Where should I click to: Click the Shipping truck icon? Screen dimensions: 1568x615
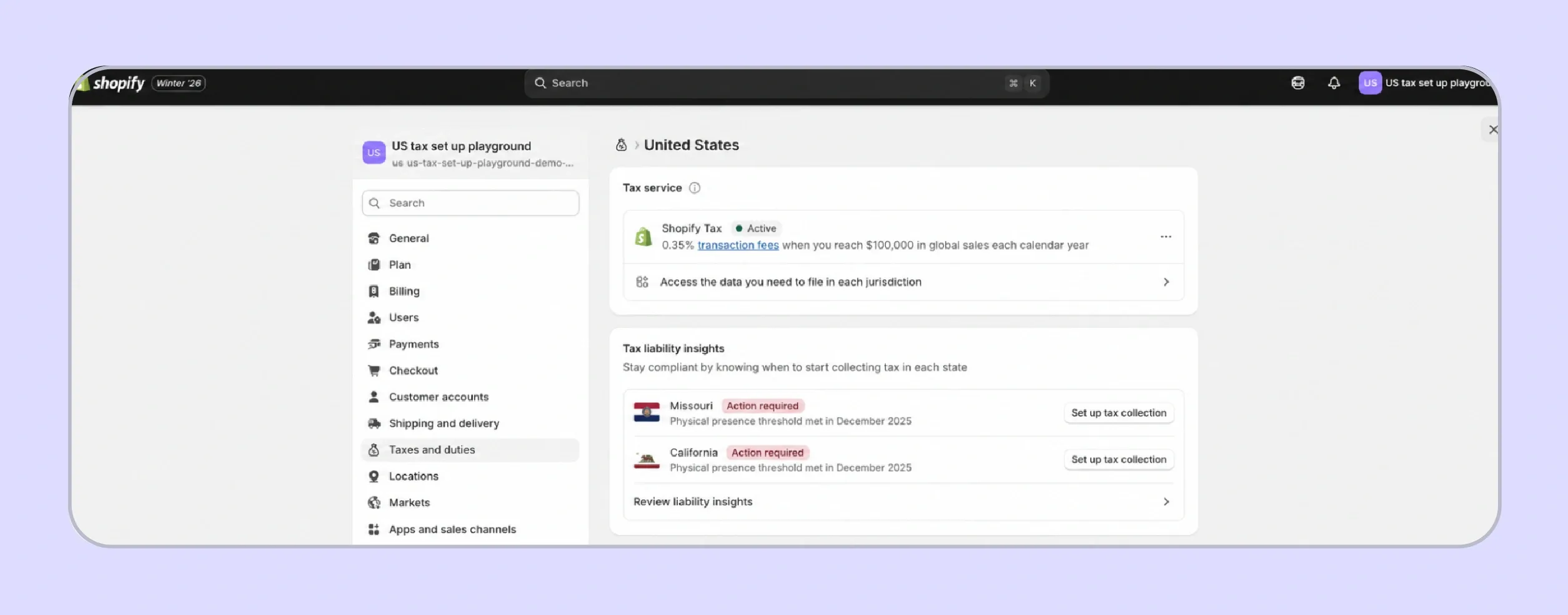pos(374,423)
